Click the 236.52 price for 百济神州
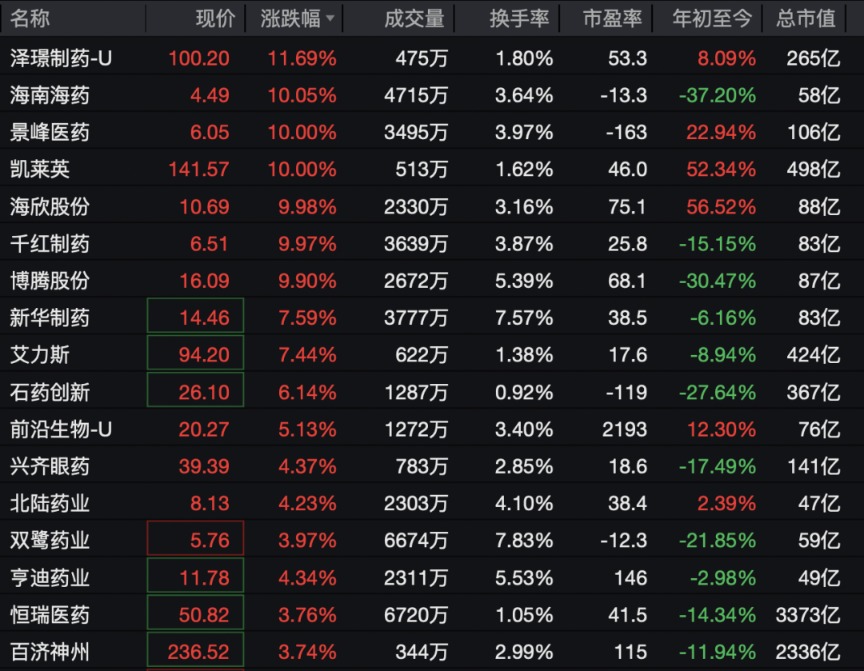Image resolution: width=864 pixels, height=671 pixels. point(196,651)
